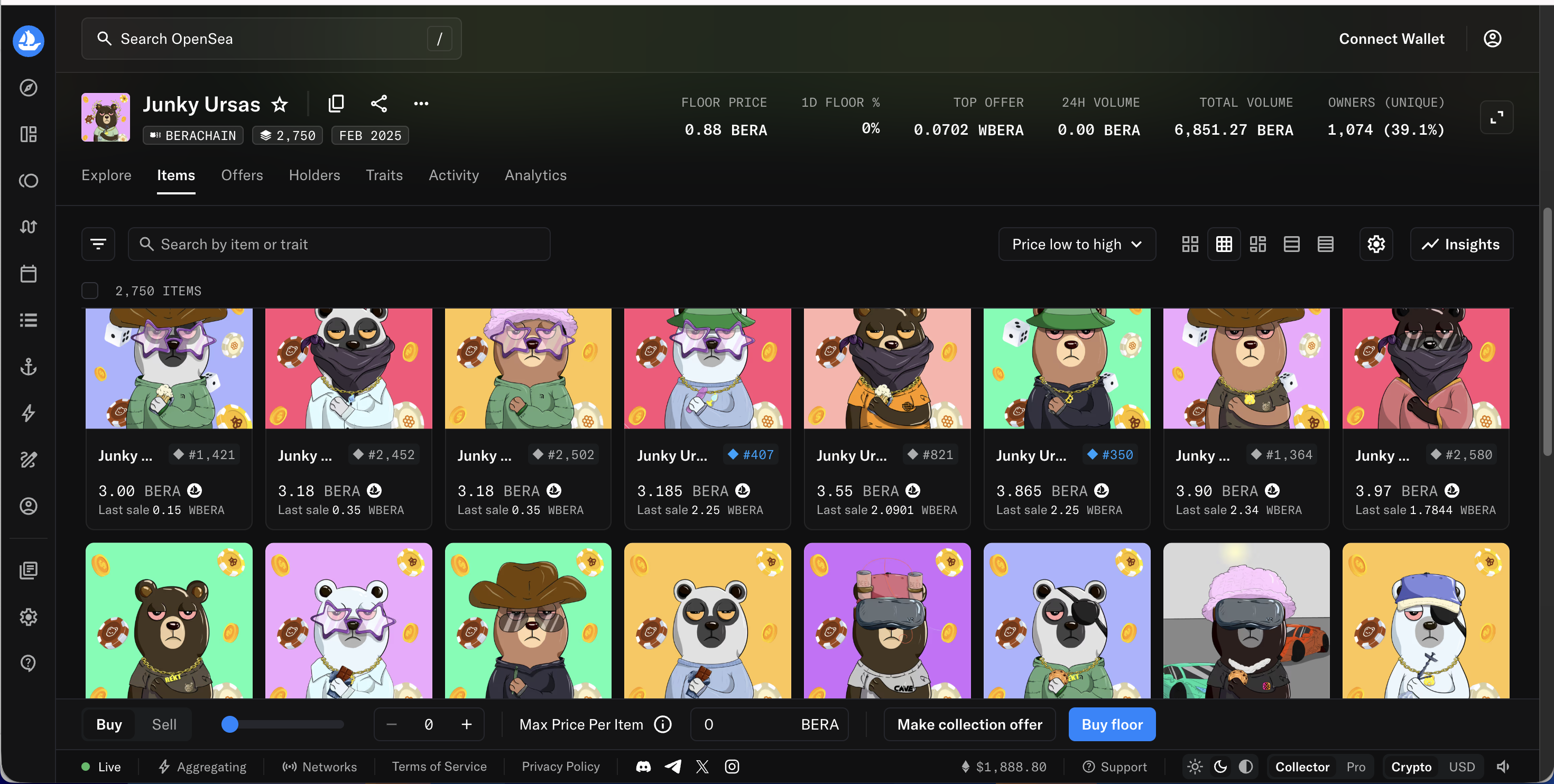This screenshot has width=1554, height=784.
Task: Open the Discord link icon
Action: (x=643, y=767)
